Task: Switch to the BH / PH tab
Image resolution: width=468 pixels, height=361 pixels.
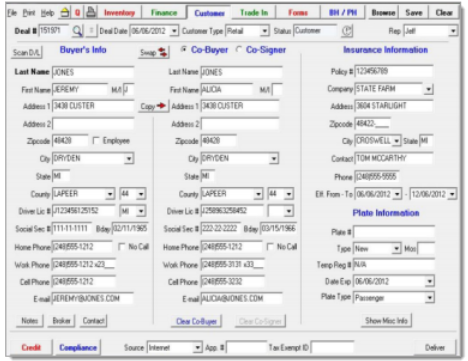Action: 342,13
